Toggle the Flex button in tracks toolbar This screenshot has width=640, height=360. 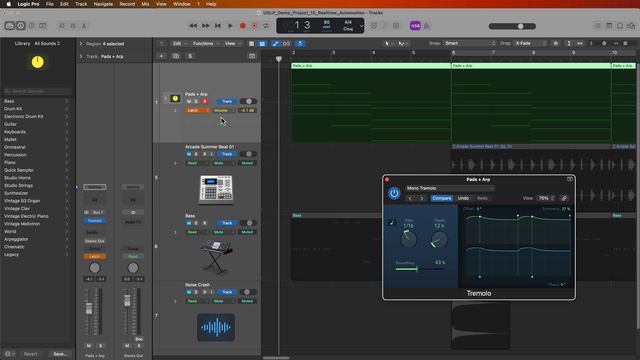(287, 44)
